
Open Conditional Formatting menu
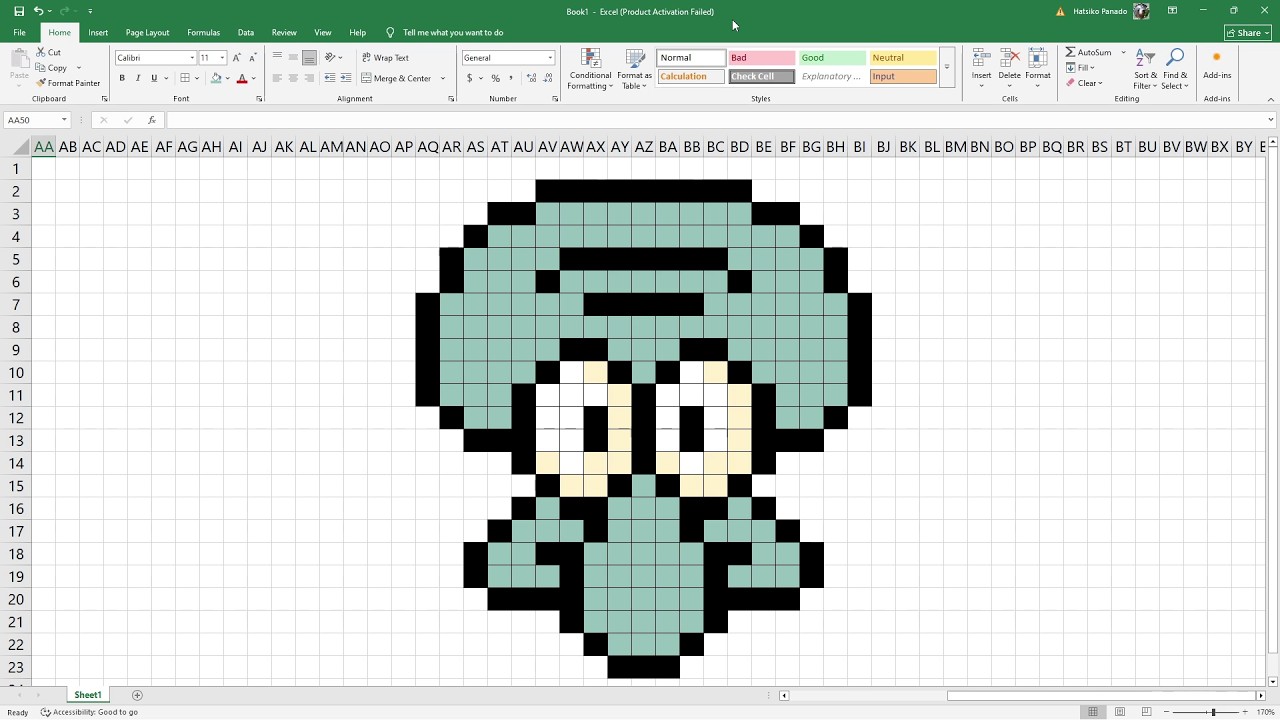[x=590, y=69]
